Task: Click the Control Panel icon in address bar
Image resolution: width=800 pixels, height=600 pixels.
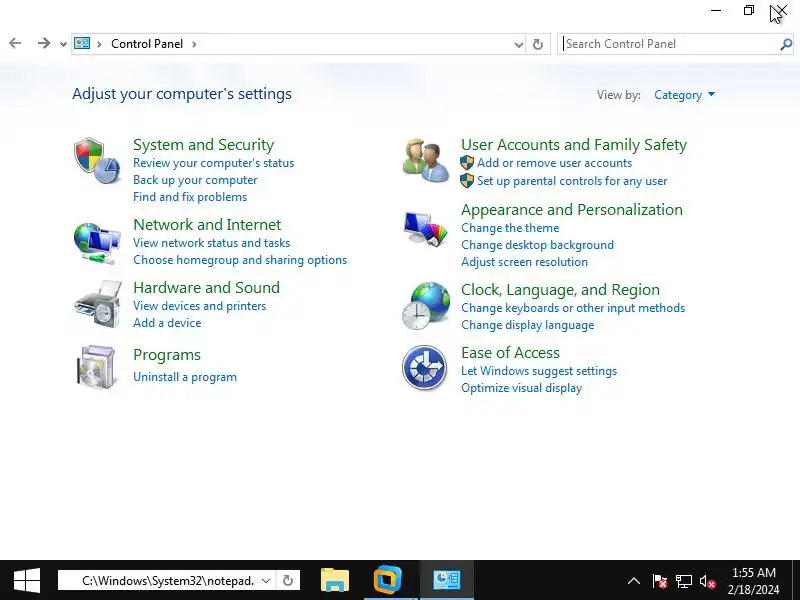Action: tap(82, 43)
